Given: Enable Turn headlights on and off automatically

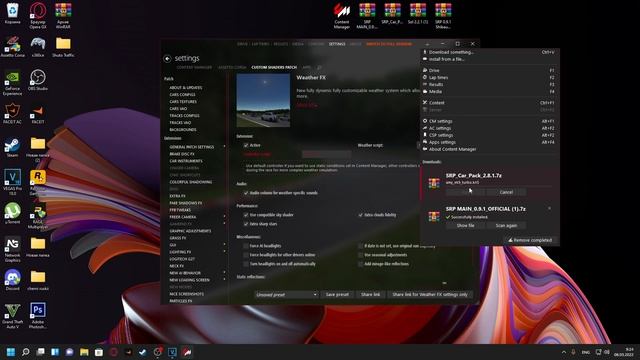Looking at the screenshot, I should coord(246,264).
